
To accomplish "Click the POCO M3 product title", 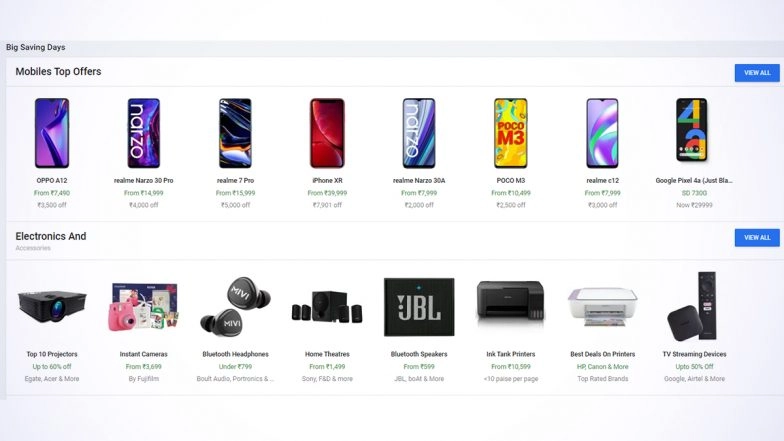I will pyautogui.click(x=510, y=180).
